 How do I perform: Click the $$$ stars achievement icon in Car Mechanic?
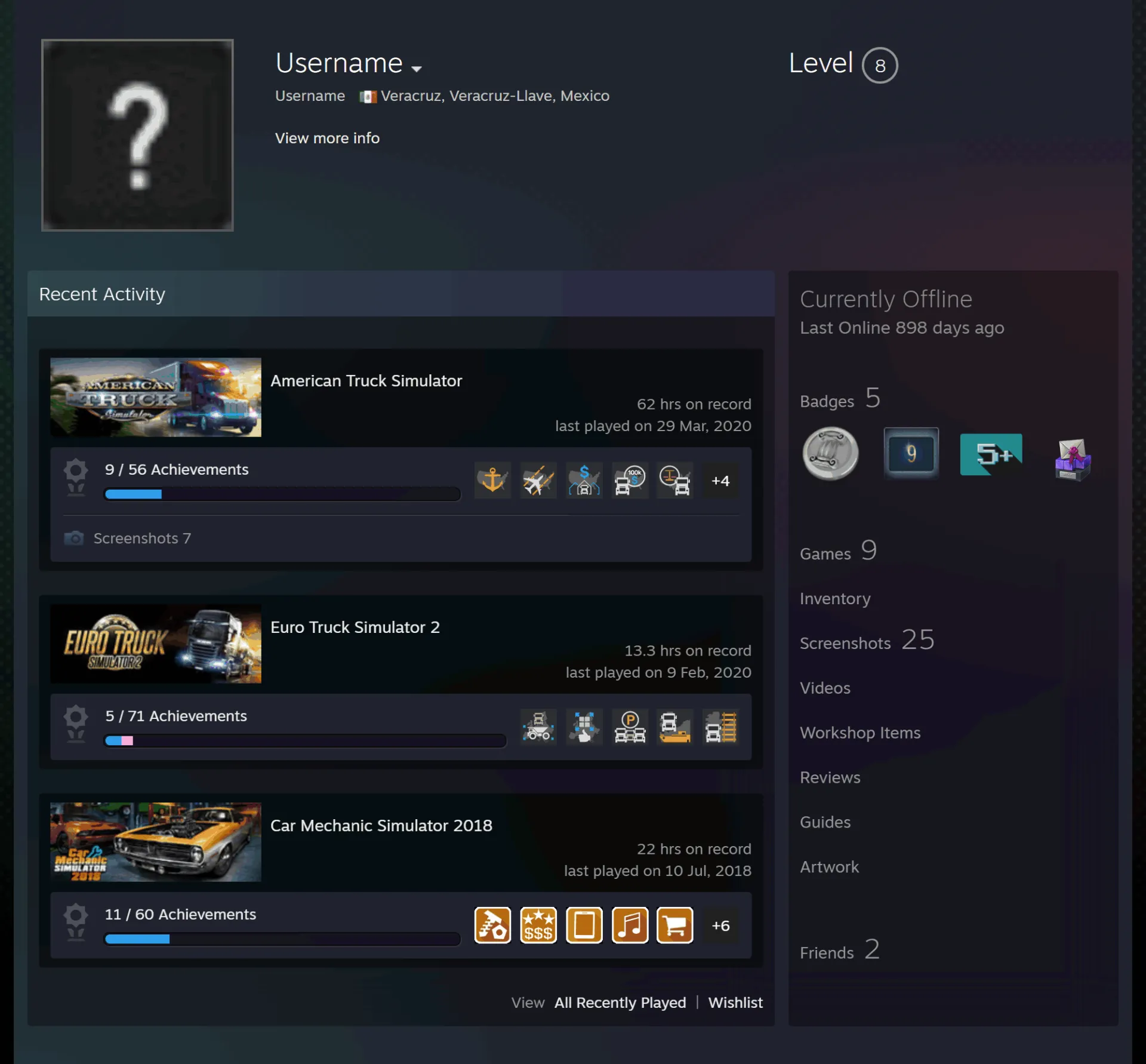point(538,925)
